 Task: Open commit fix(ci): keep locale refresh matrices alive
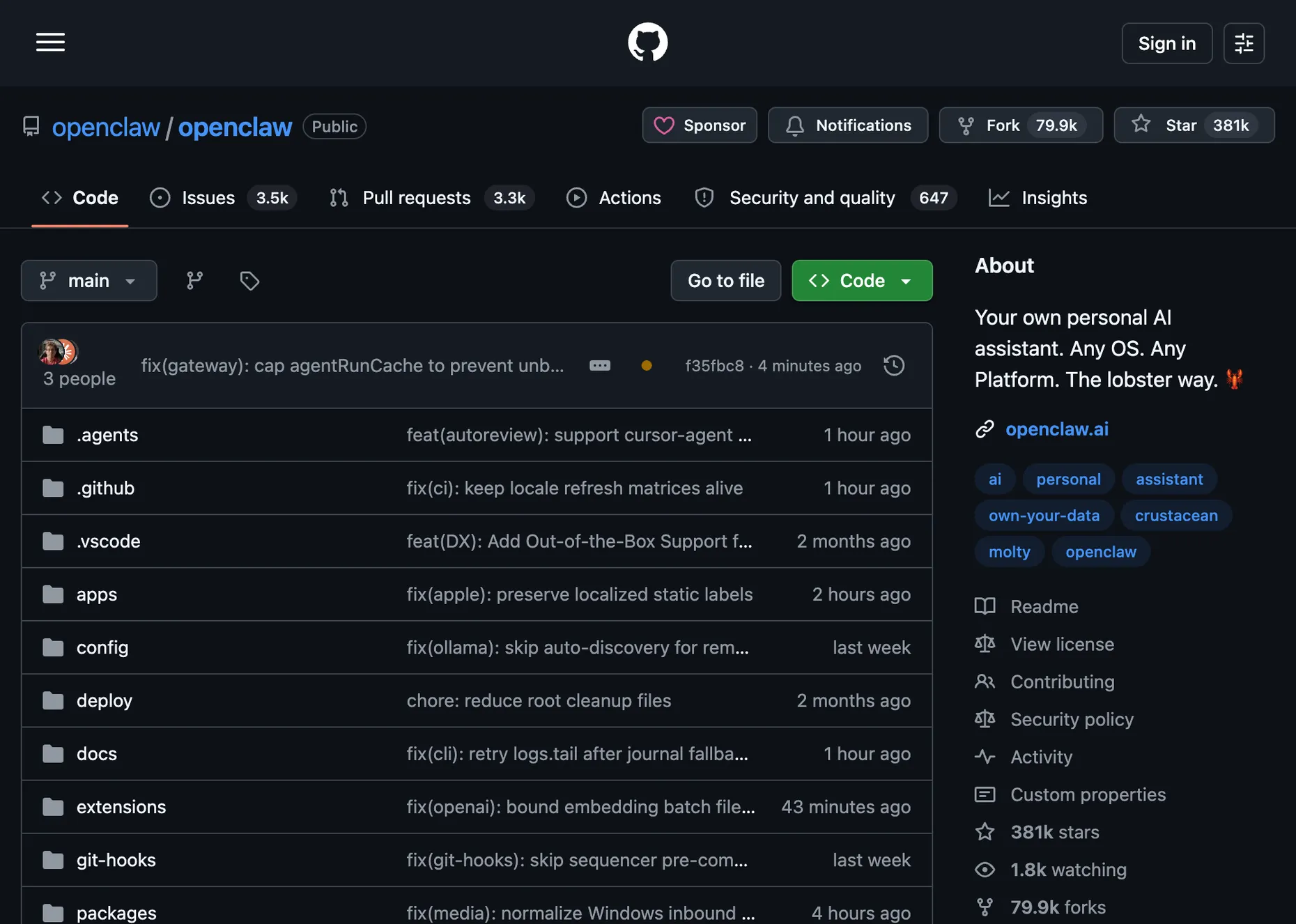(575, 488)
